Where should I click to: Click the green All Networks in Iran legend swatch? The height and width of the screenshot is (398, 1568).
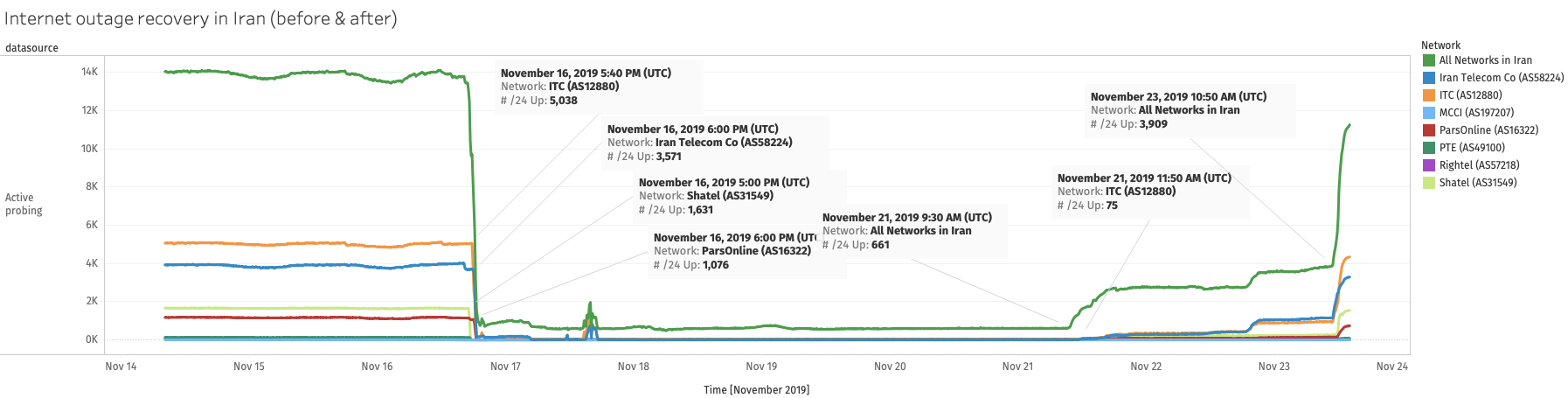point(1428,60)
